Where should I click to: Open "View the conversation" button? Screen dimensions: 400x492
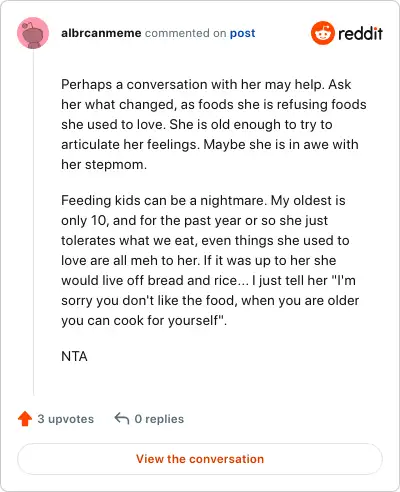200,459
